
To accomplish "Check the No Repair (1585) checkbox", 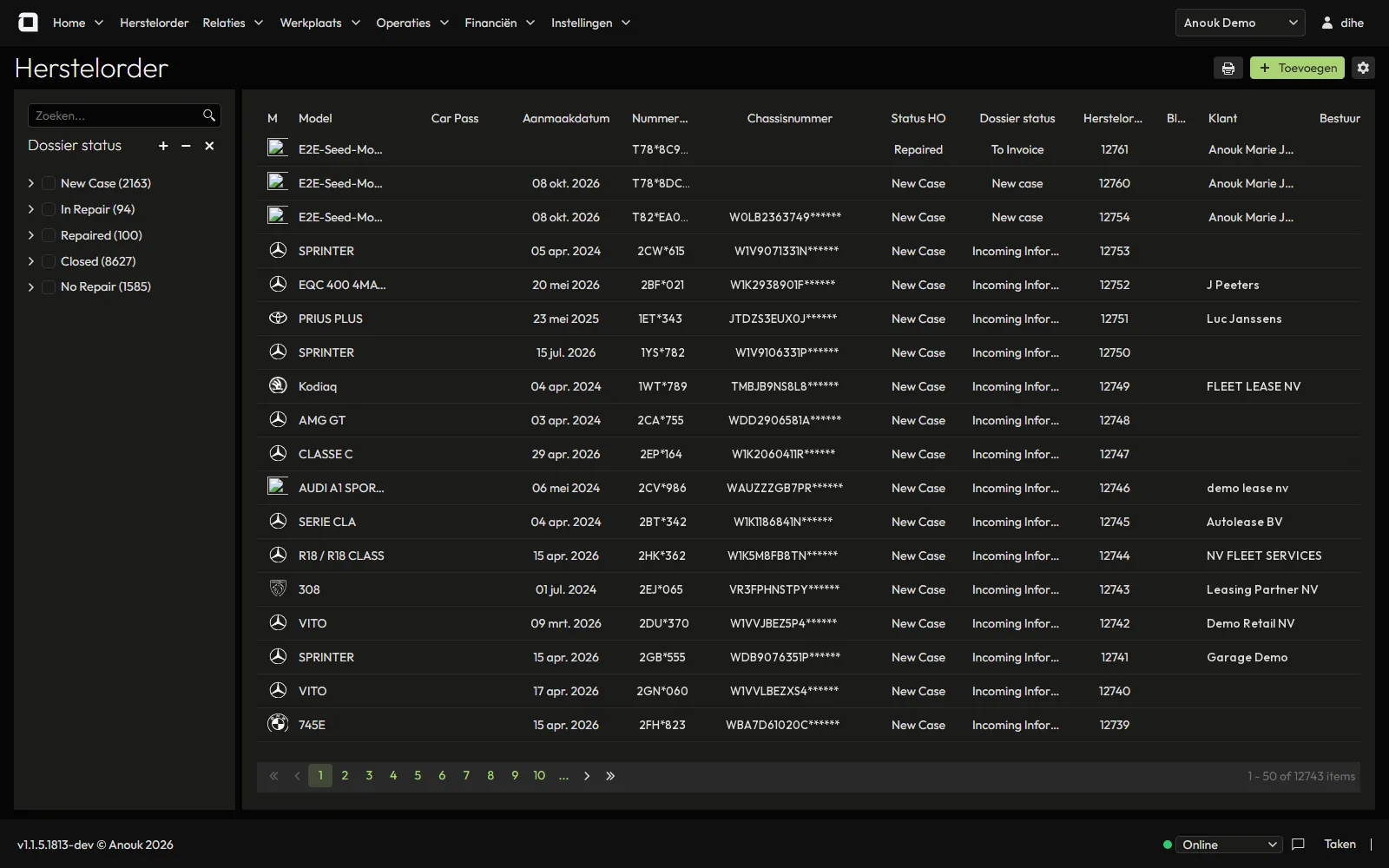I will [49, 286].
